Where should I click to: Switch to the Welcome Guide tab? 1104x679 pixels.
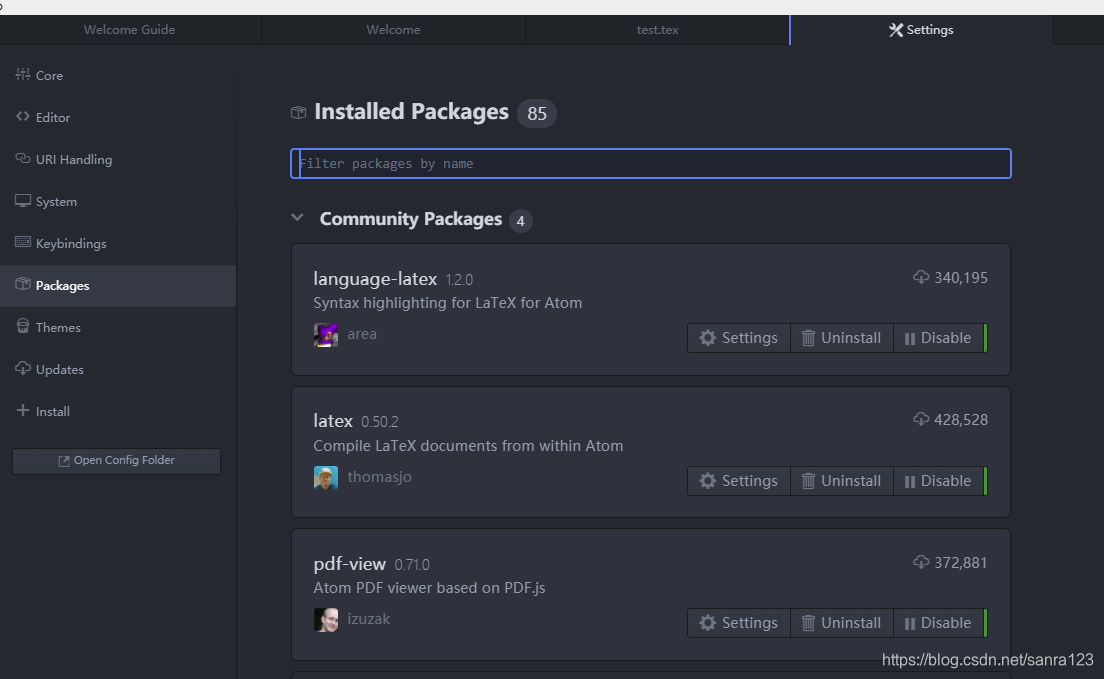tap(130, 30)
